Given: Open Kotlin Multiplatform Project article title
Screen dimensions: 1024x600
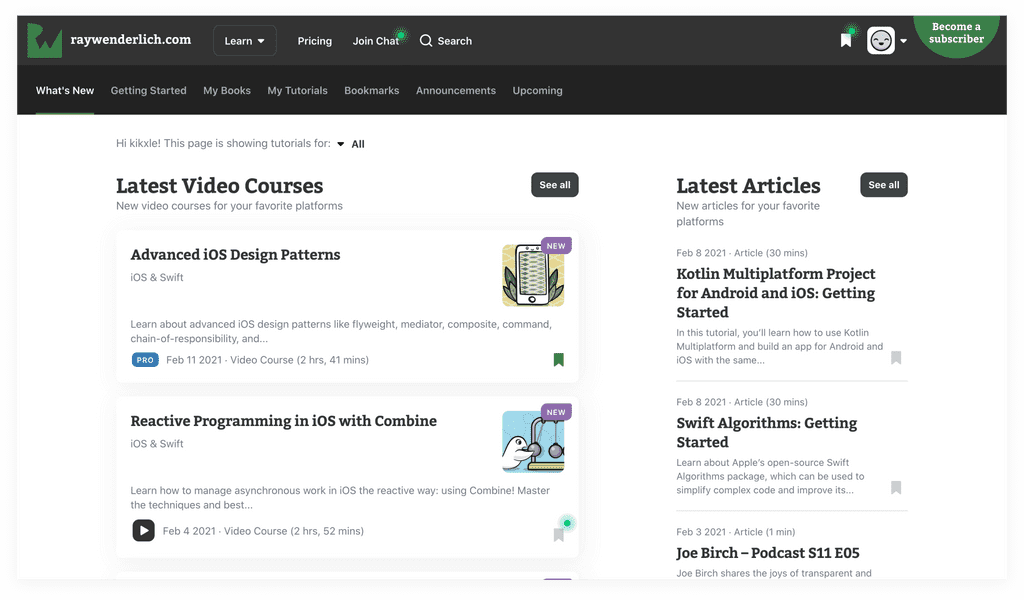Looking at the screenshot, I should [776, 292].
